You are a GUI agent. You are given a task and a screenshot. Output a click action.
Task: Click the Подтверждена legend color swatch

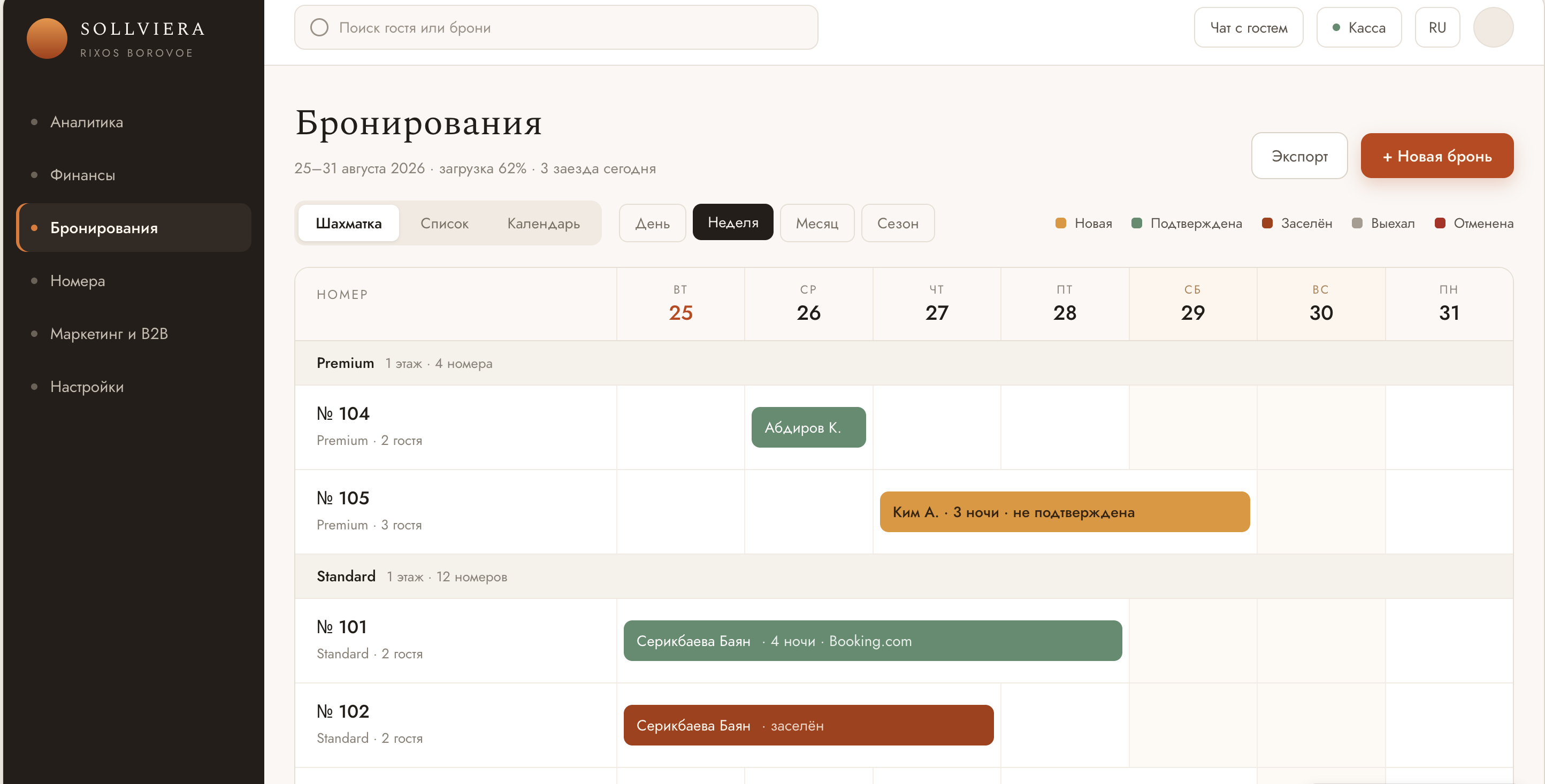[x=1137, y=224]
